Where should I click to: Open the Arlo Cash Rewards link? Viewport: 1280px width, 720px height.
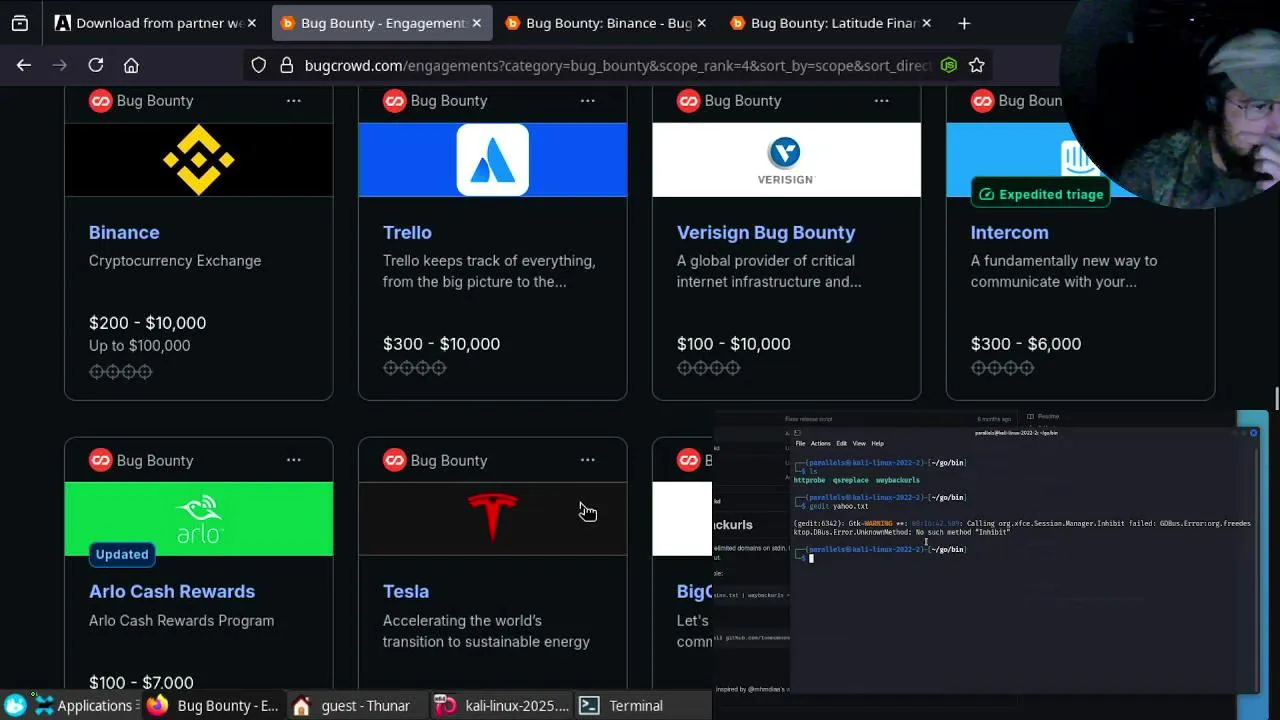point(172,591)
